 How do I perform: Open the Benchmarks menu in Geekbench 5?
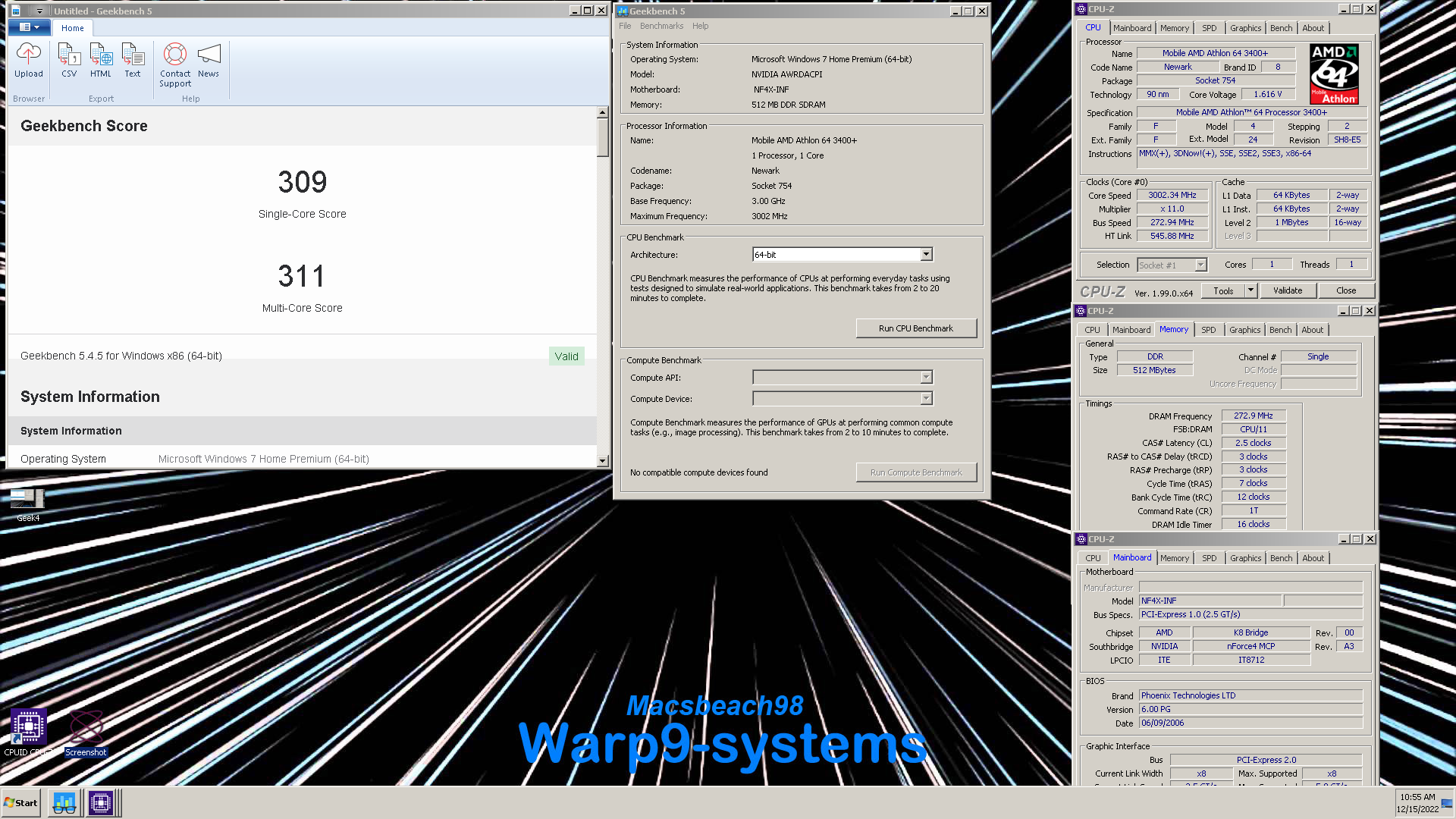click(x=661, y=26)
